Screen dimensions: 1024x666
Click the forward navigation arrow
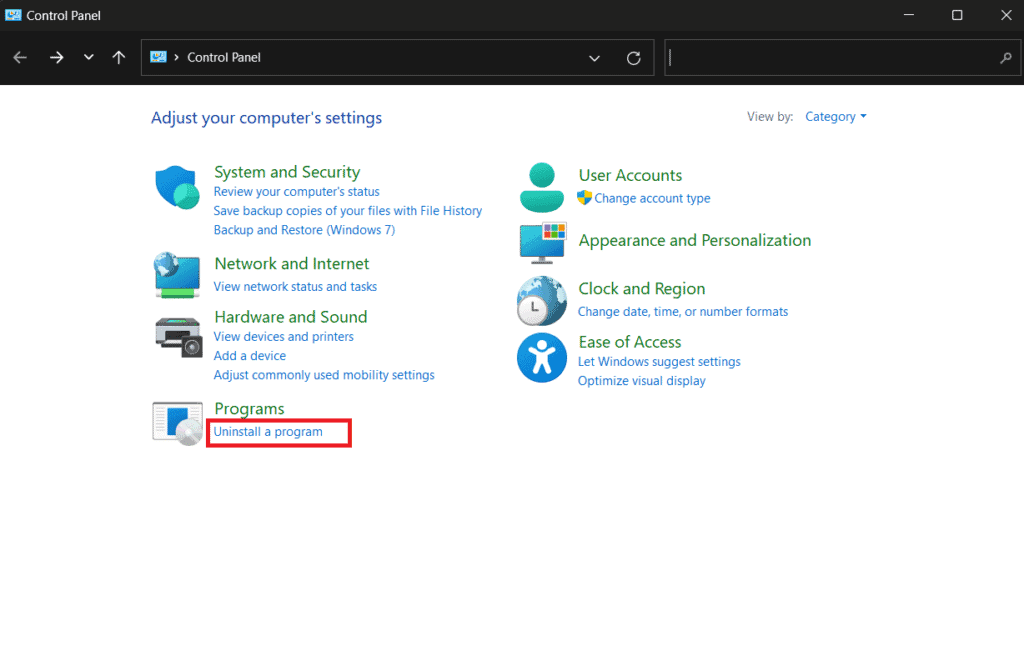tap(56, 58)
